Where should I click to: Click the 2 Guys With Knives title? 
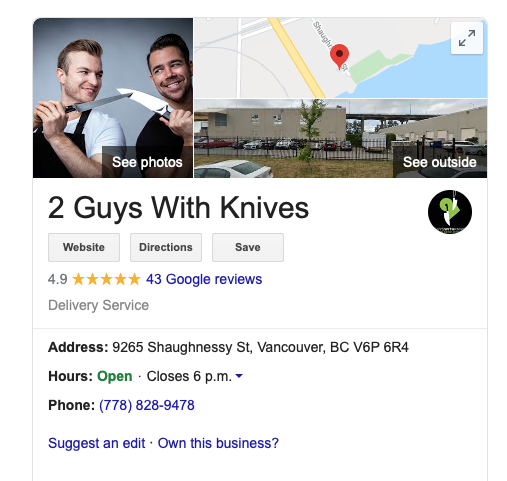(x=178, y=208)
